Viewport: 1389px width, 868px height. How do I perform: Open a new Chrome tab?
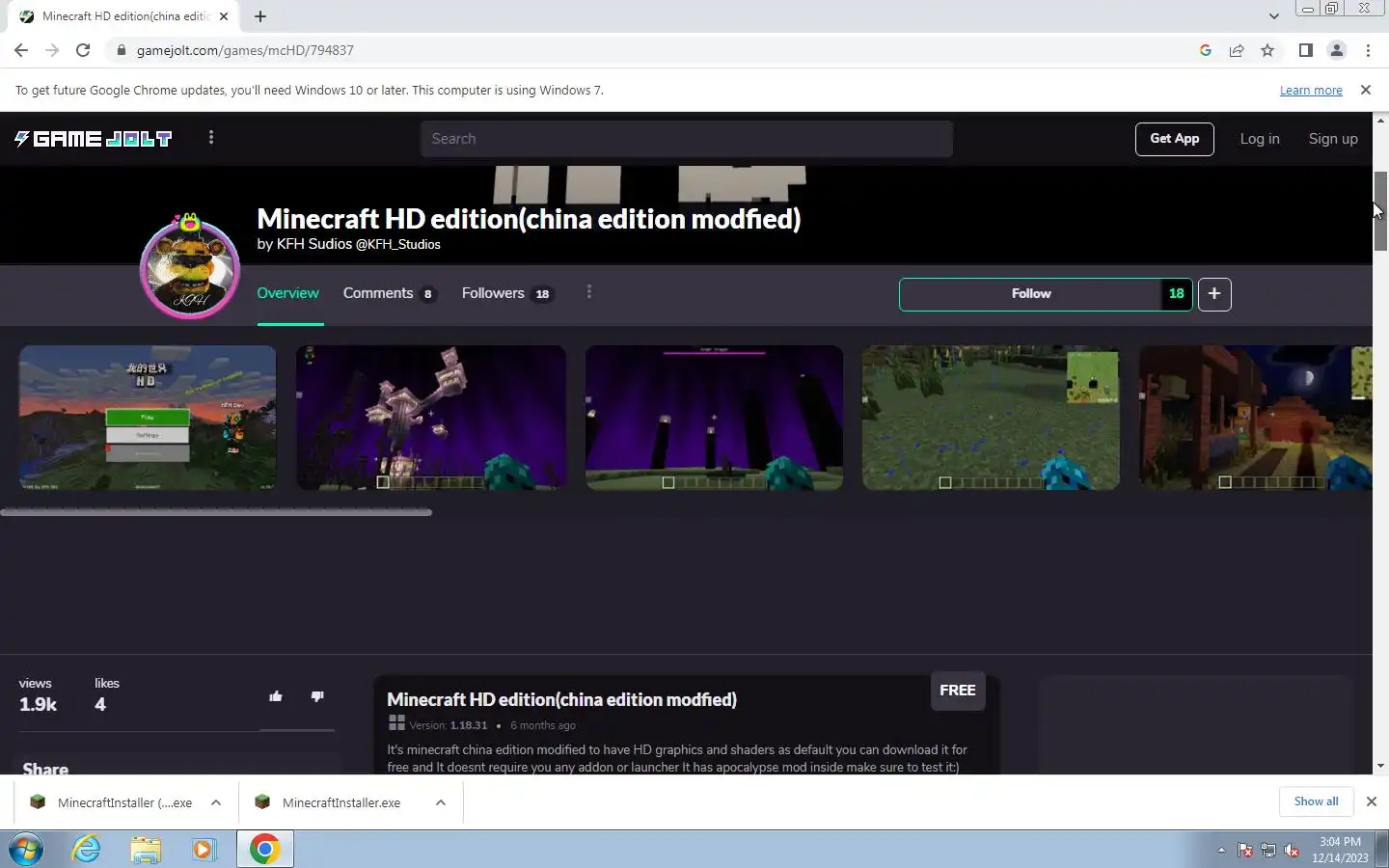tap(260, 16)
